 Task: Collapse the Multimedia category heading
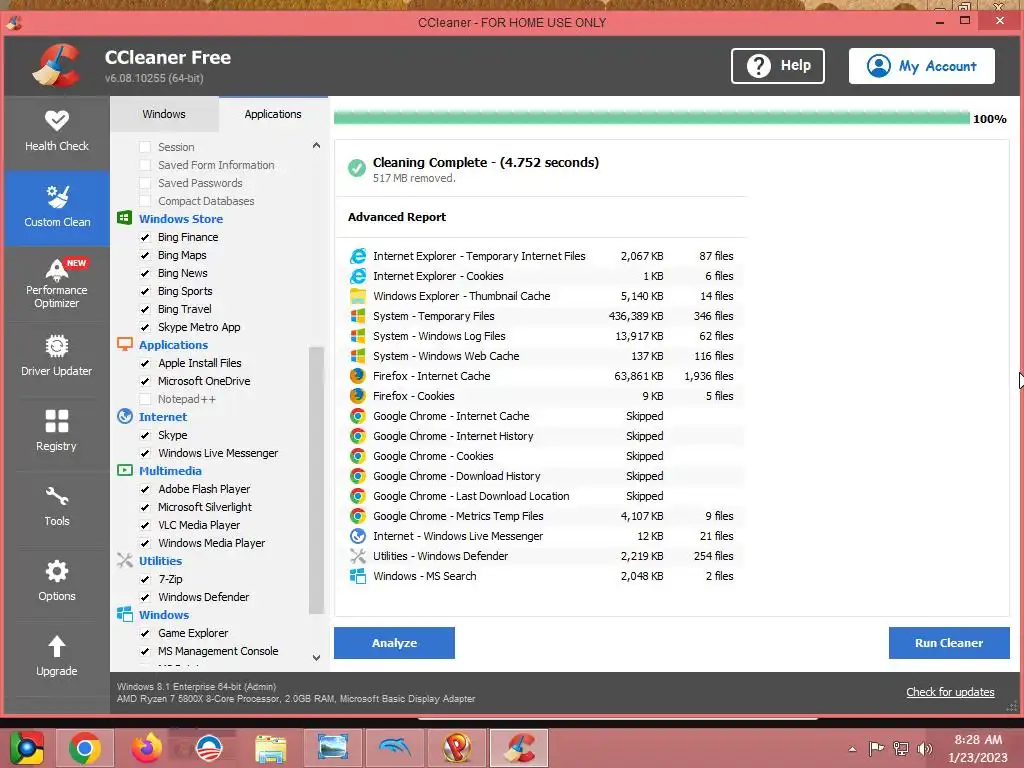170,471
